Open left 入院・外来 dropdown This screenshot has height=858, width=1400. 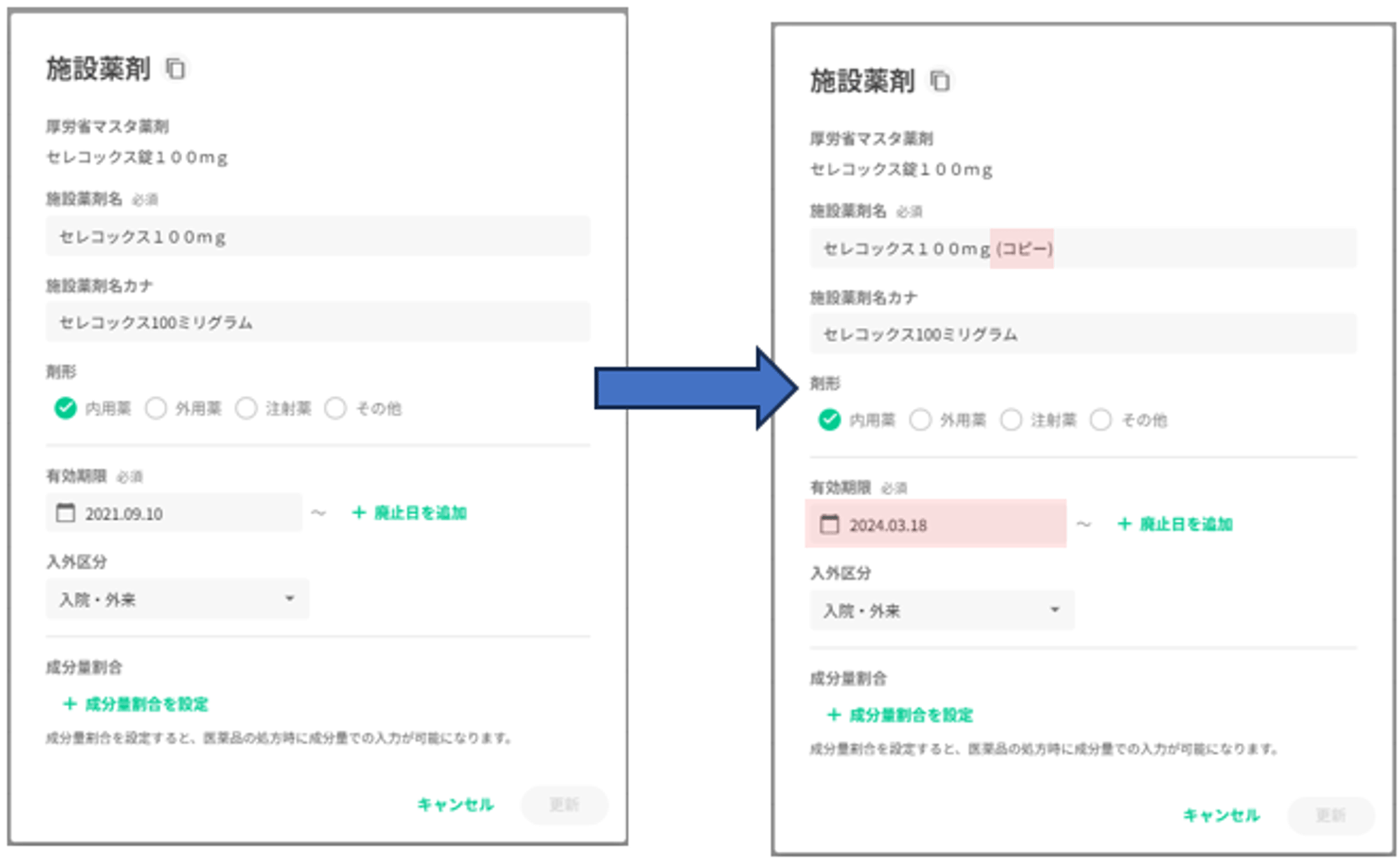click(x=177, y=599)
